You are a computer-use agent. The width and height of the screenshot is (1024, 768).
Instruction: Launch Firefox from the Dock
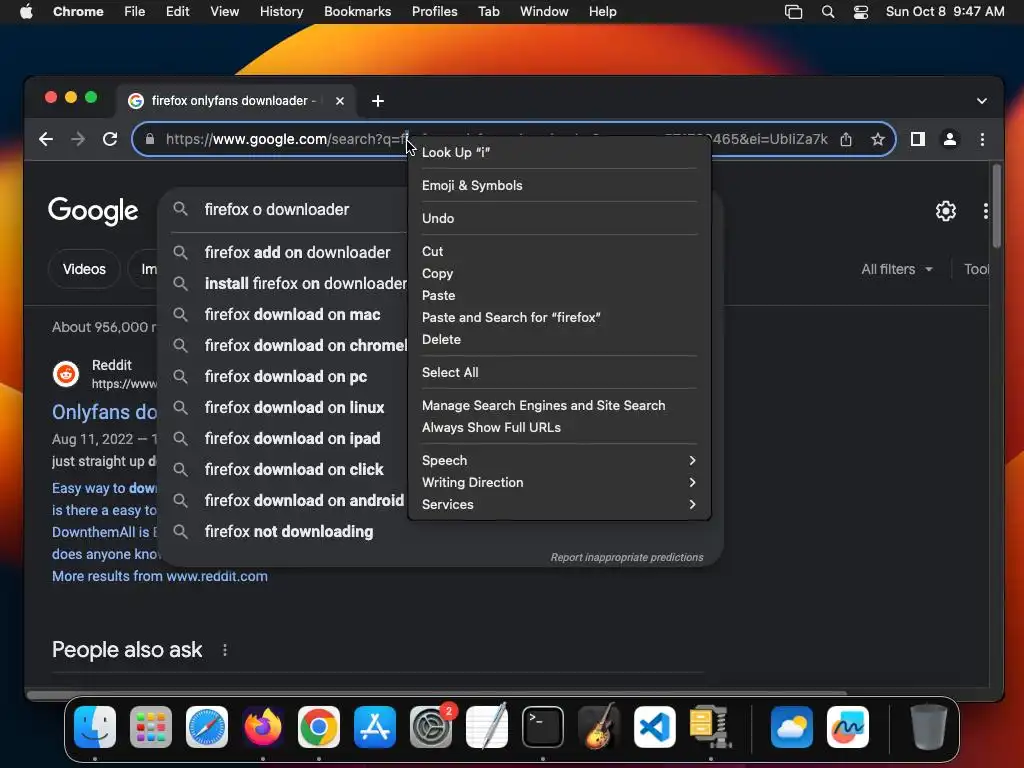(x=263, y=727)
